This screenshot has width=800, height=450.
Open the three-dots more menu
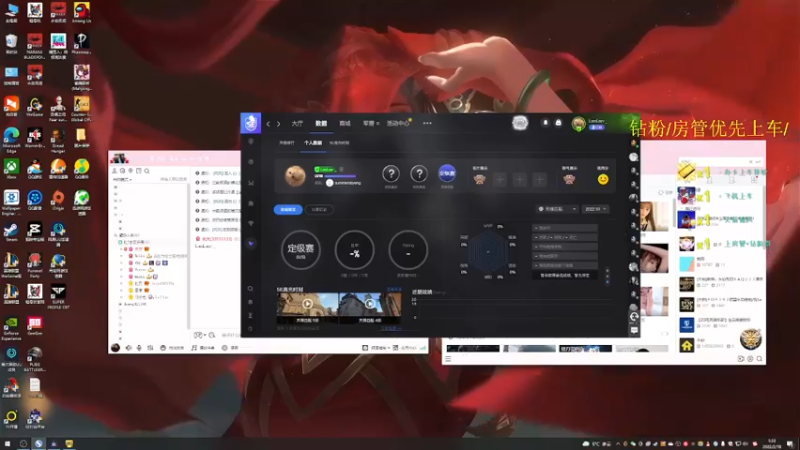tap(427, 123)
